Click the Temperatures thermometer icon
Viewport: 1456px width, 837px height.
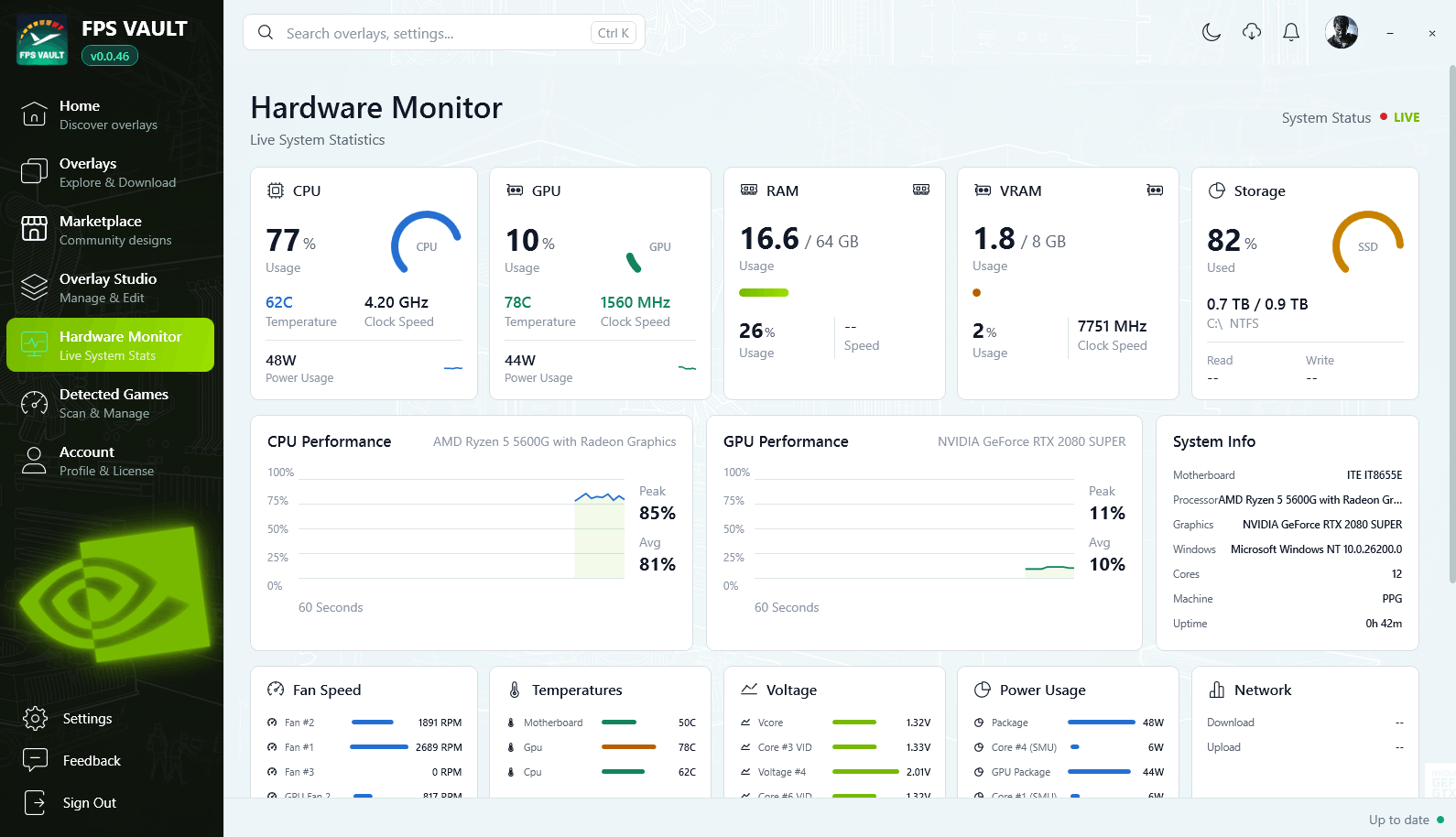pos(515,690)
